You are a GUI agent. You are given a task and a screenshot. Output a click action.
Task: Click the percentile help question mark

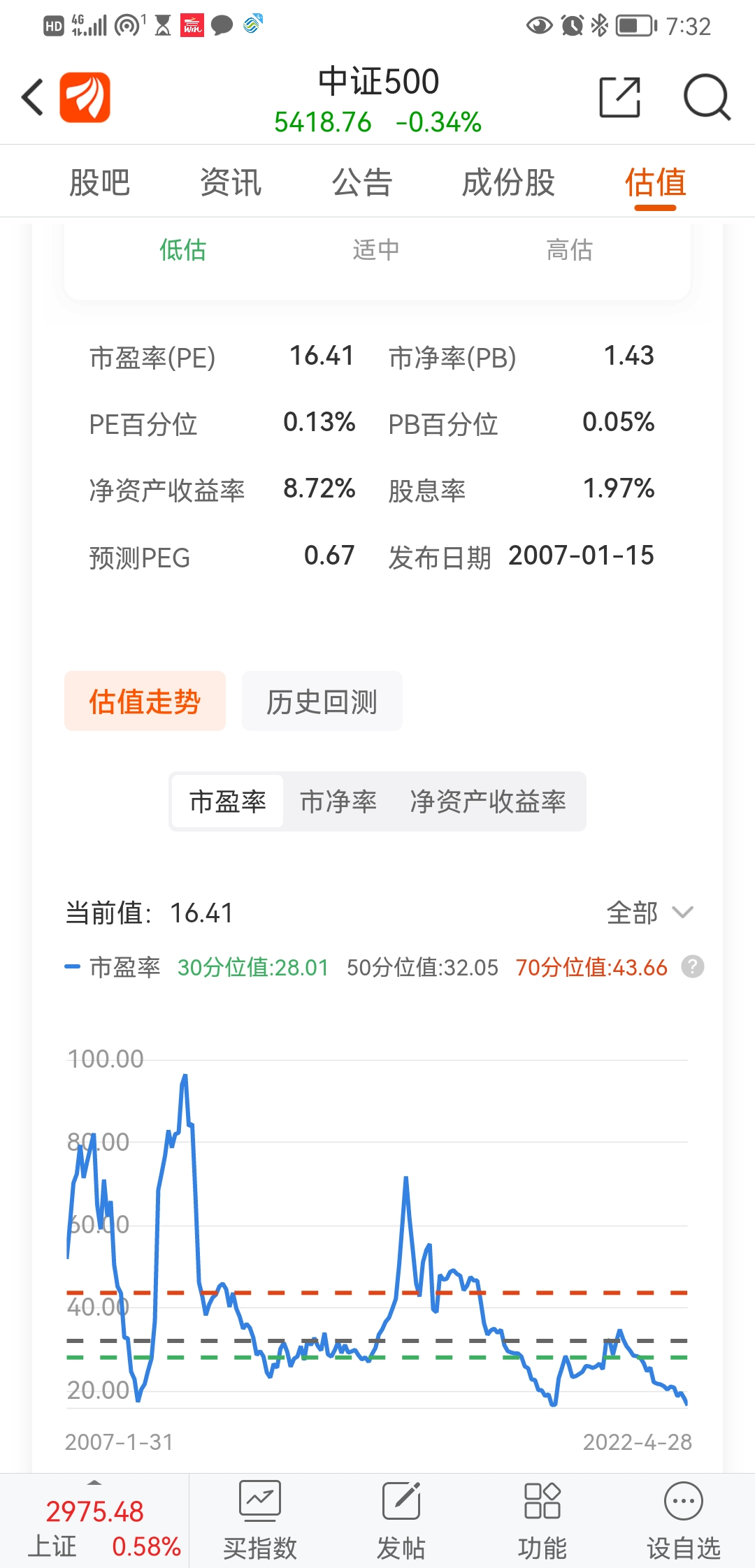(692, 967)
